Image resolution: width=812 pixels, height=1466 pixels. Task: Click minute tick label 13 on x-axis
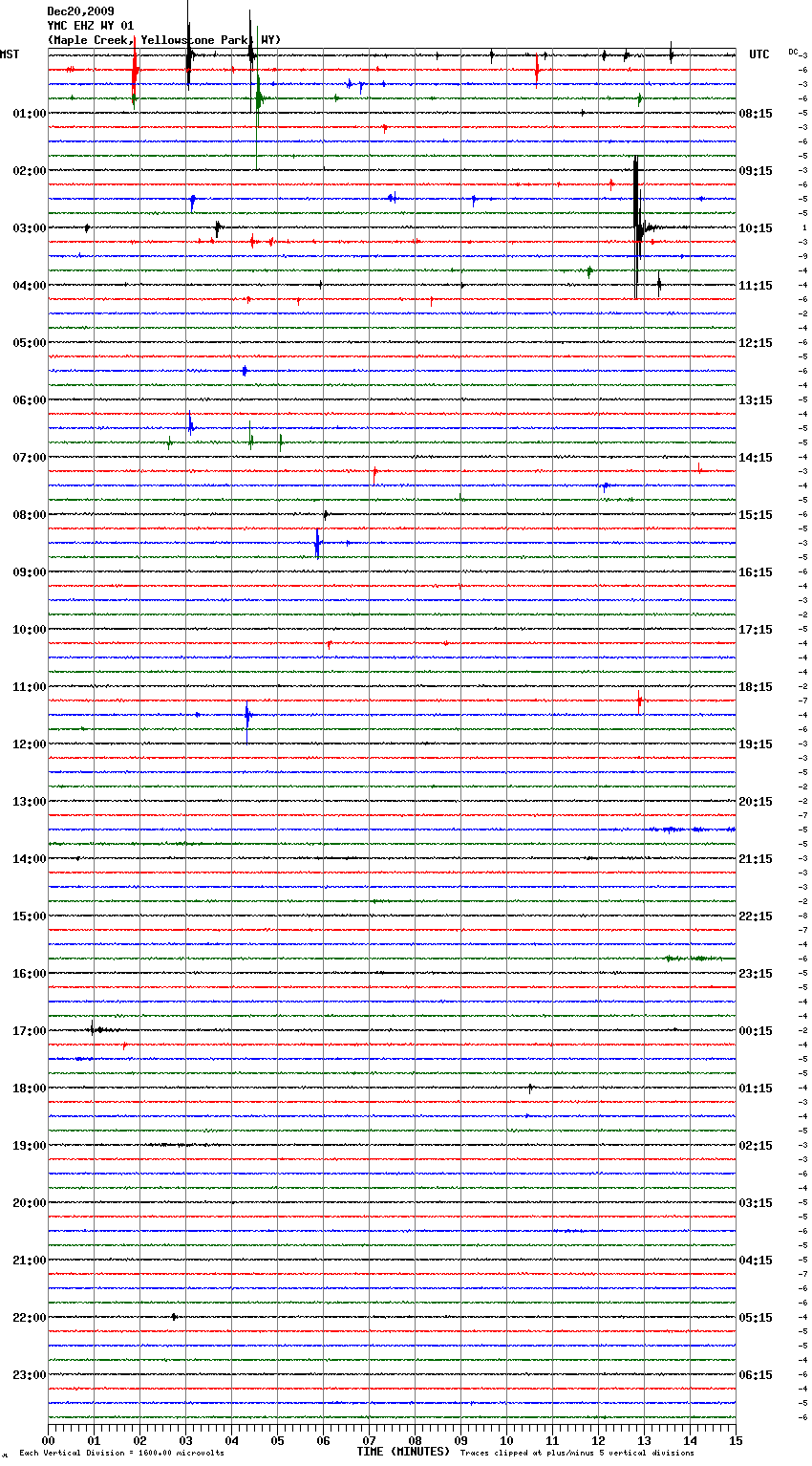(x=644, y=1440)
